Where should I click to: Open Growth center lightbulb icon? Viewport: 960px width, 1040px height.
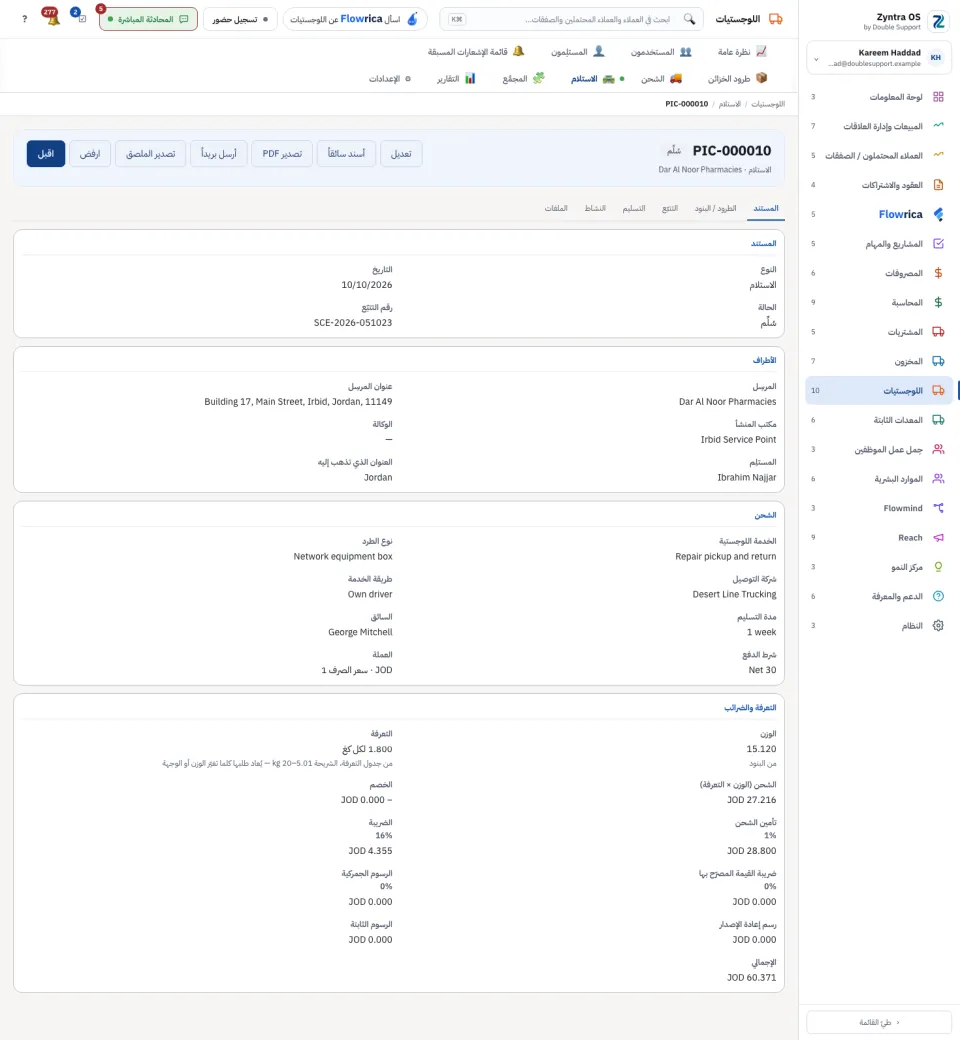[938, 566]
